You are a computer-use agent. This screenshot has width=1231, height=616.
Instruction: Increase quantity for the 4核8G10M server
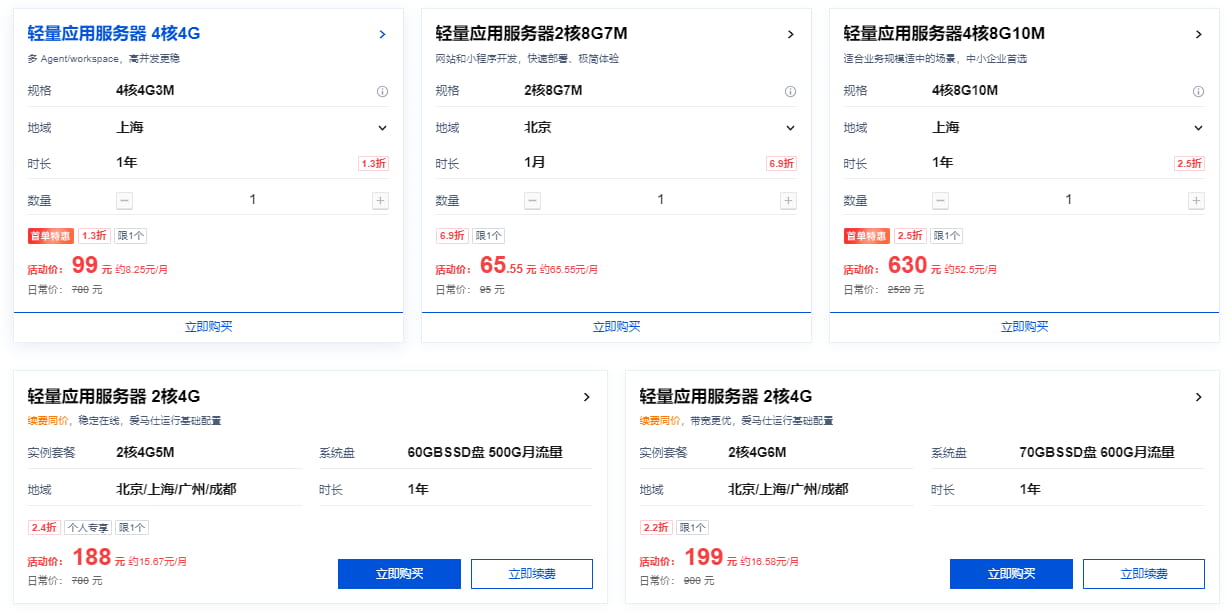point(1196,200)
